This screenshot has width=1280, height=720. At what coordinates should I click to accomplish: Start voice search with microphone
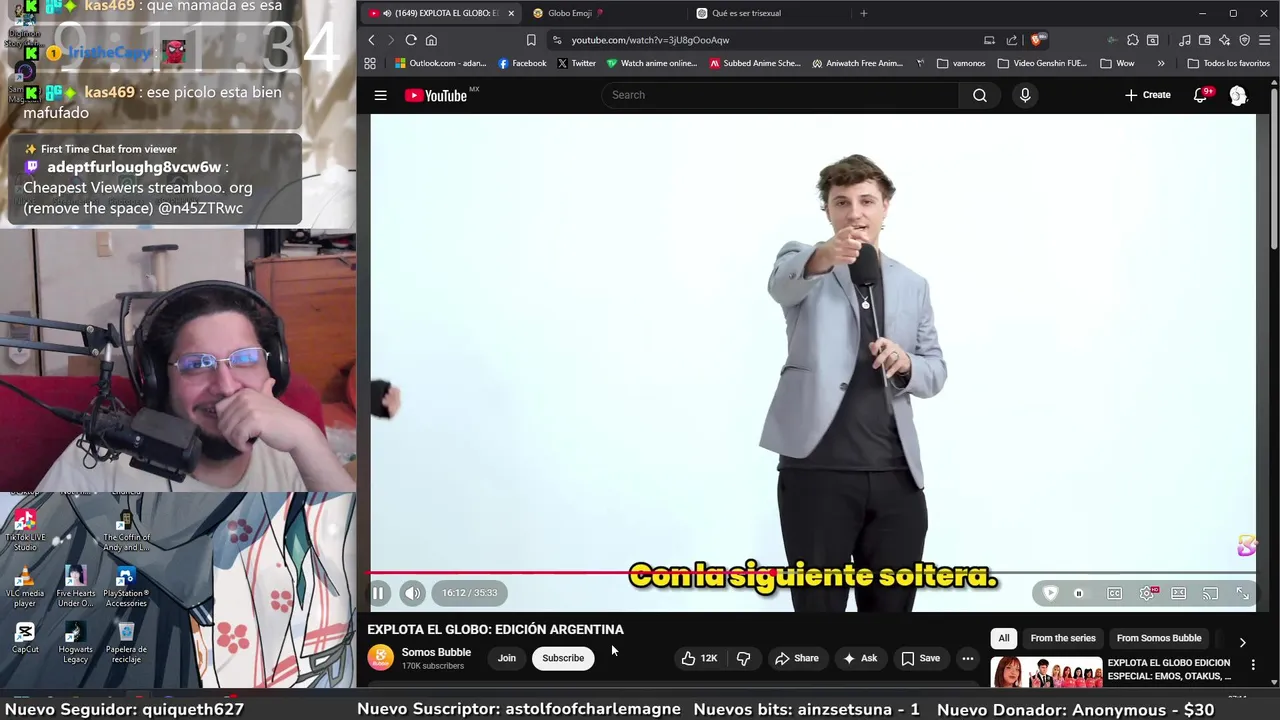[x=1024, y=95]
